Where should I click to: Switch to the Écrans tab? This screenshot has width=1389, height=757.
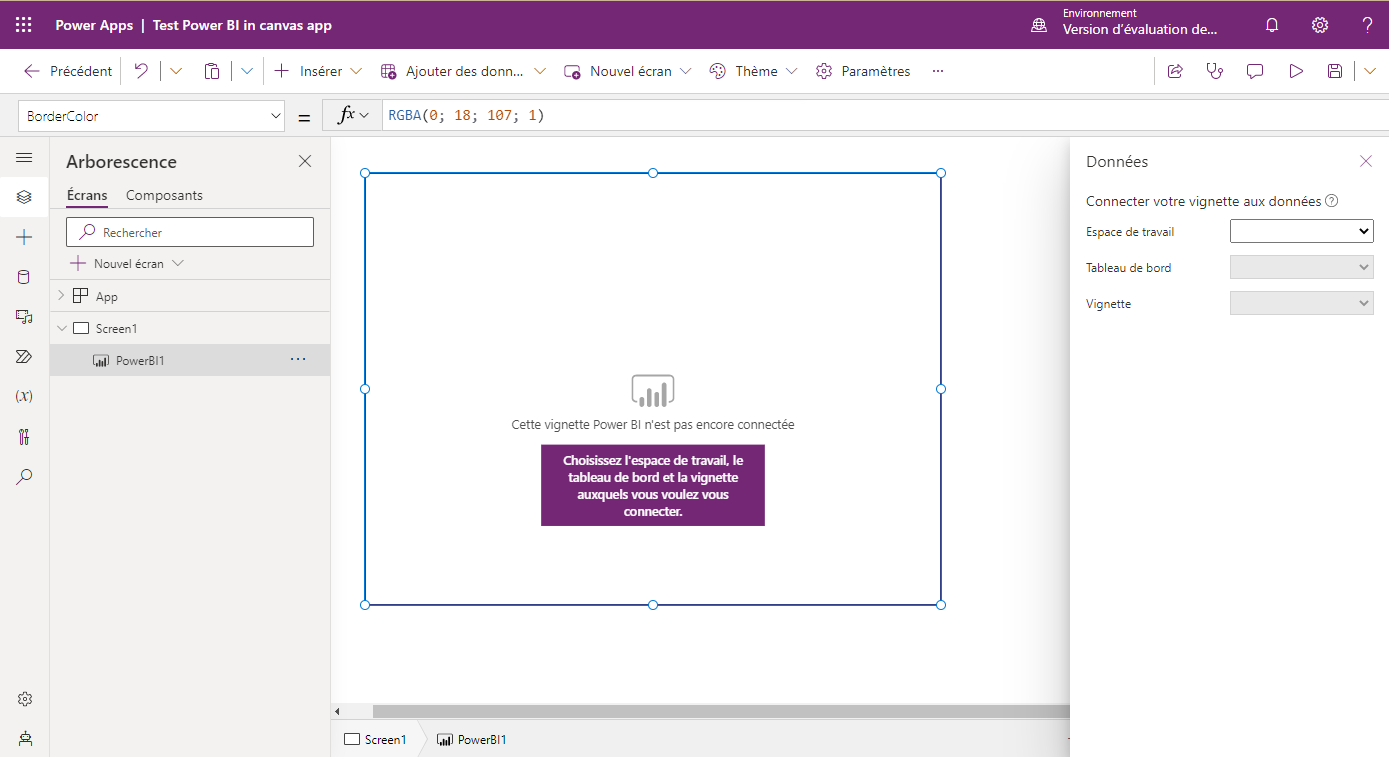(87, 196)
